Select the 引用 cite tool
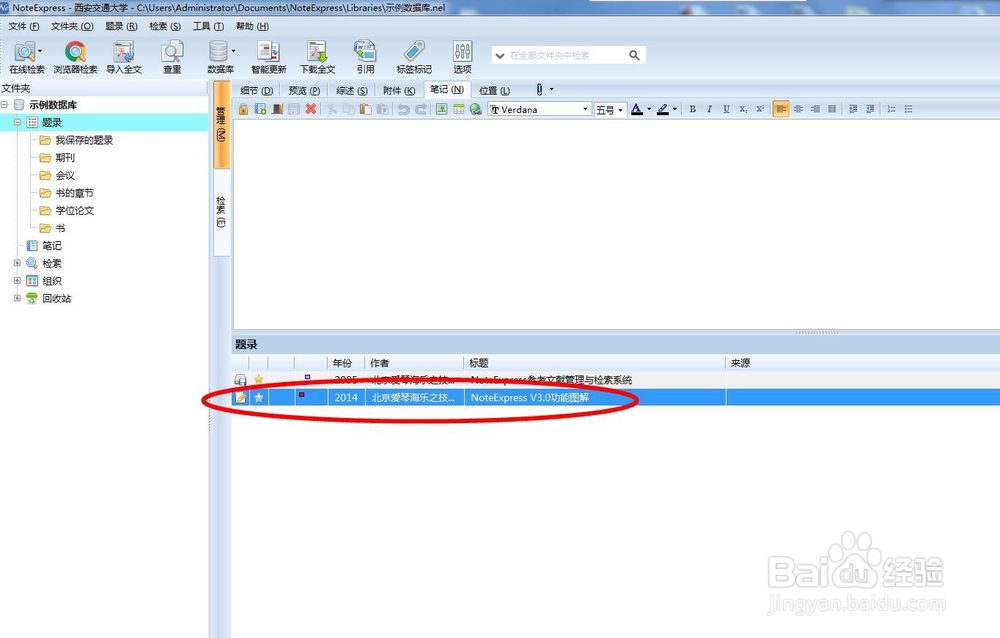 pyautogui.click(x=365, y=56)
